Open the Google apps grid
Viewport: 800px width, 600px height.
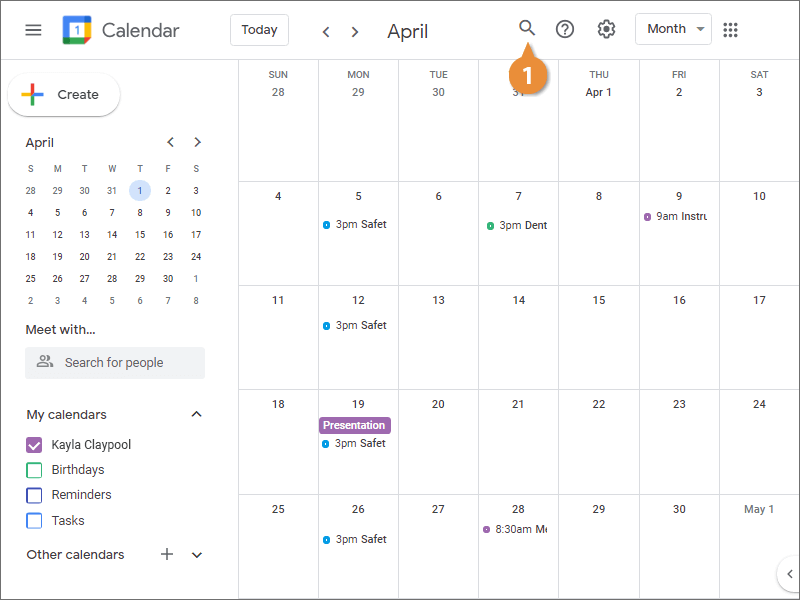pos(731,29)
